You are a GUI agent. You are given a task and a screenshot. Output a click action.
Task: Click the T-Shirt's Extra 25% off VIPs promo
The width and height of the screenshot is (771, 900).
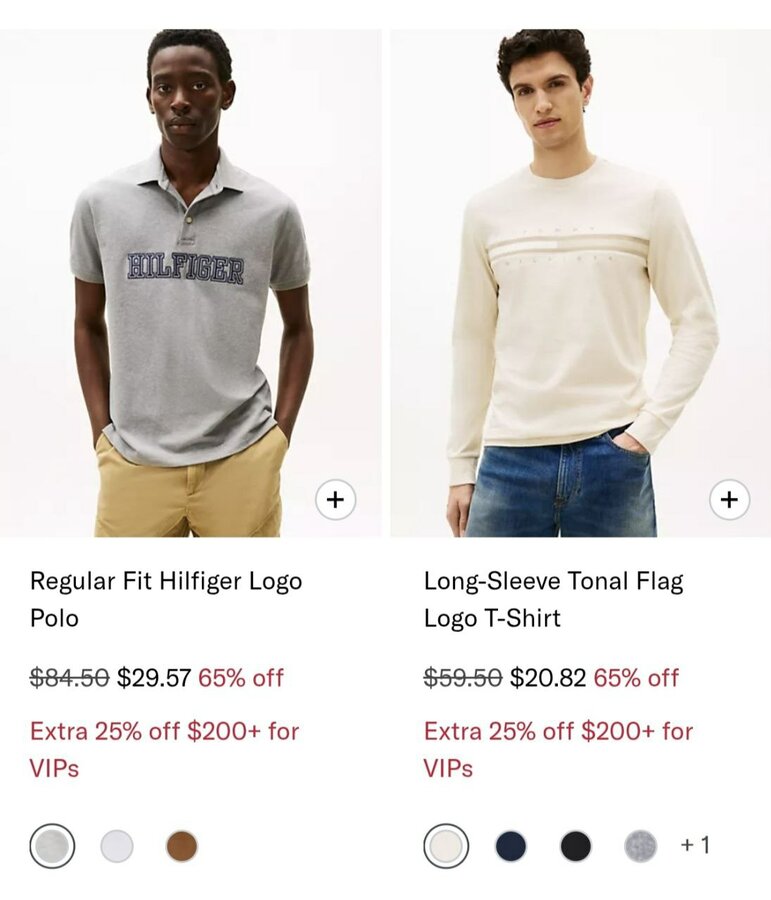[559, 750]
